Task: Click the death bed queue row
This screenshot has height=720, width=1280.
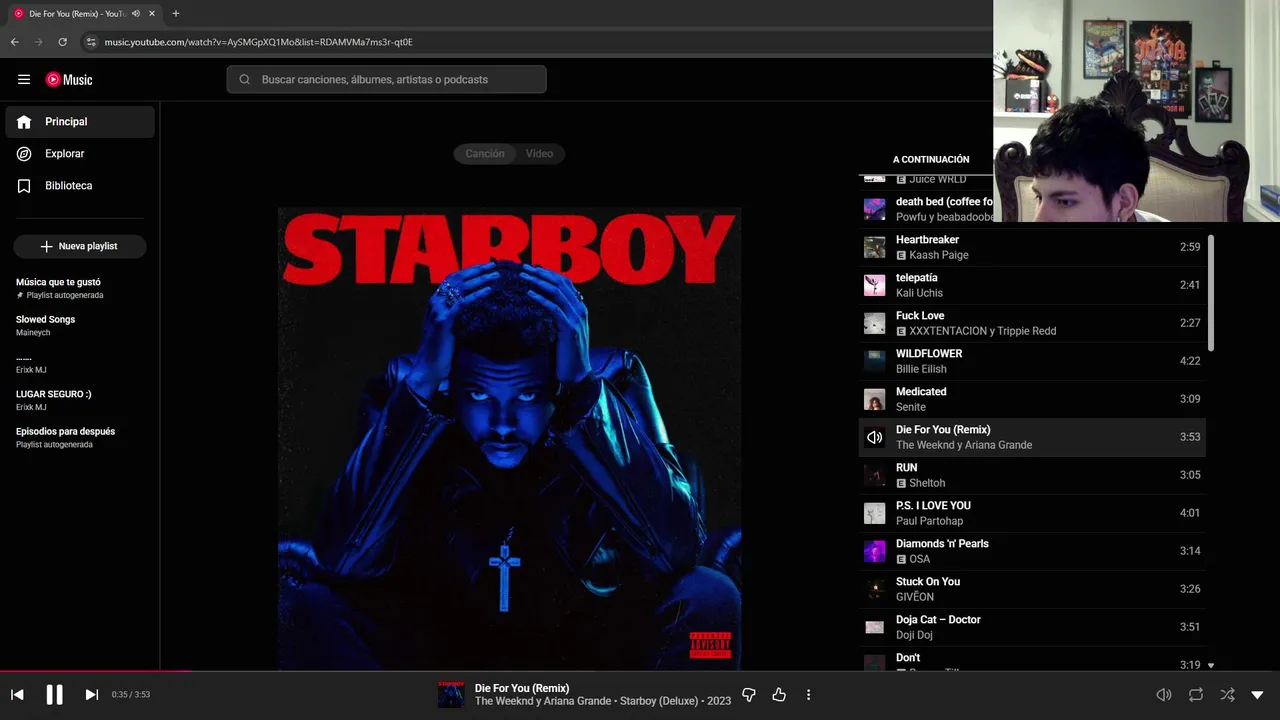Action: [926, 209]
